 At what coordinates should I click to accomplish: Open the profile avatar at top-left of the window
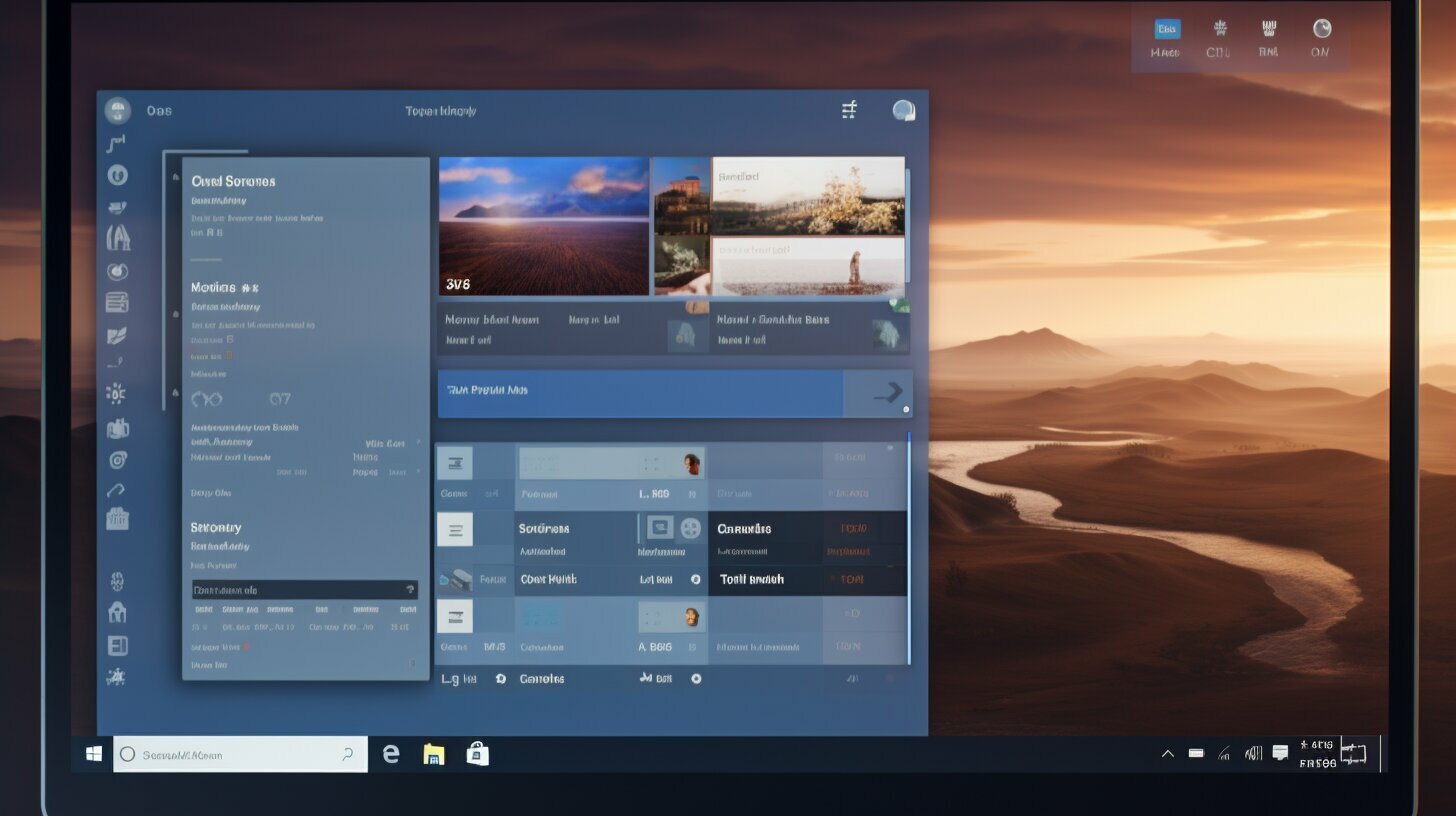tap(118, 110)
